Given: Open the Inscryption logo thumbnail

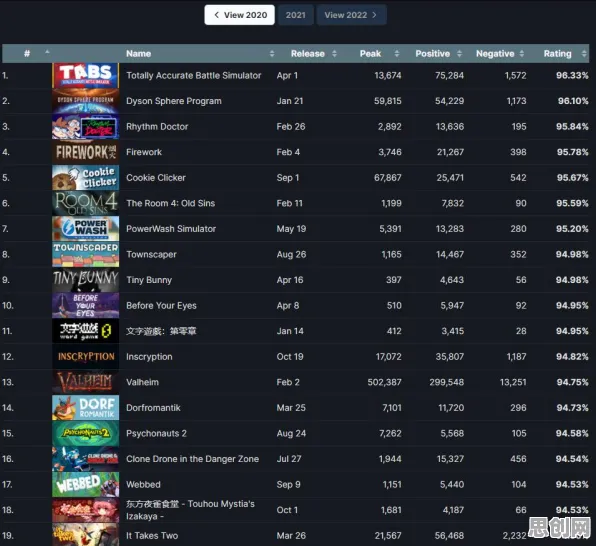Looking at the screenshot, I should tap(86, 357).
